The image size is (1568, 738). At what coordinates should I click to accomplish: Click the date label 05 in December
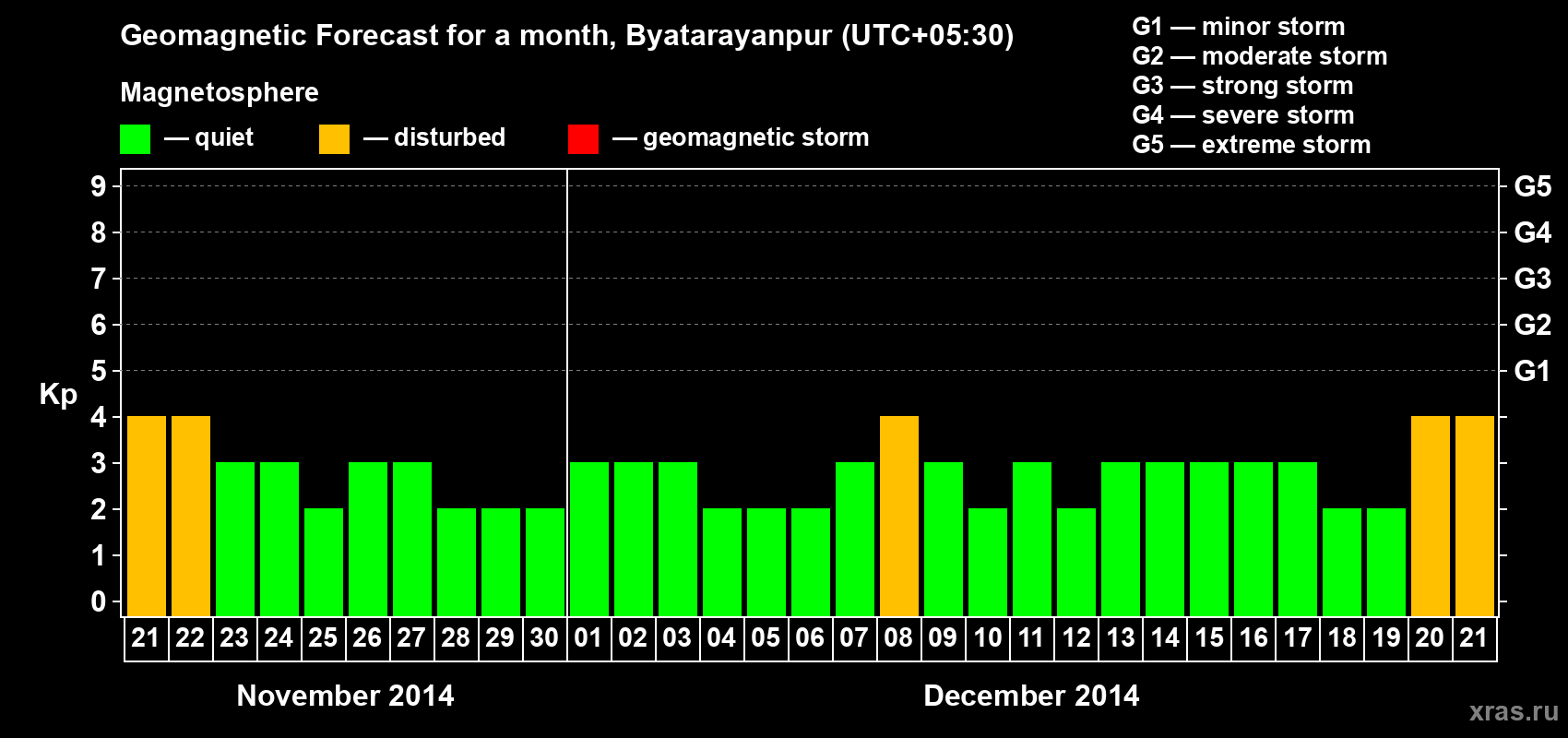[x=766, y=637]
